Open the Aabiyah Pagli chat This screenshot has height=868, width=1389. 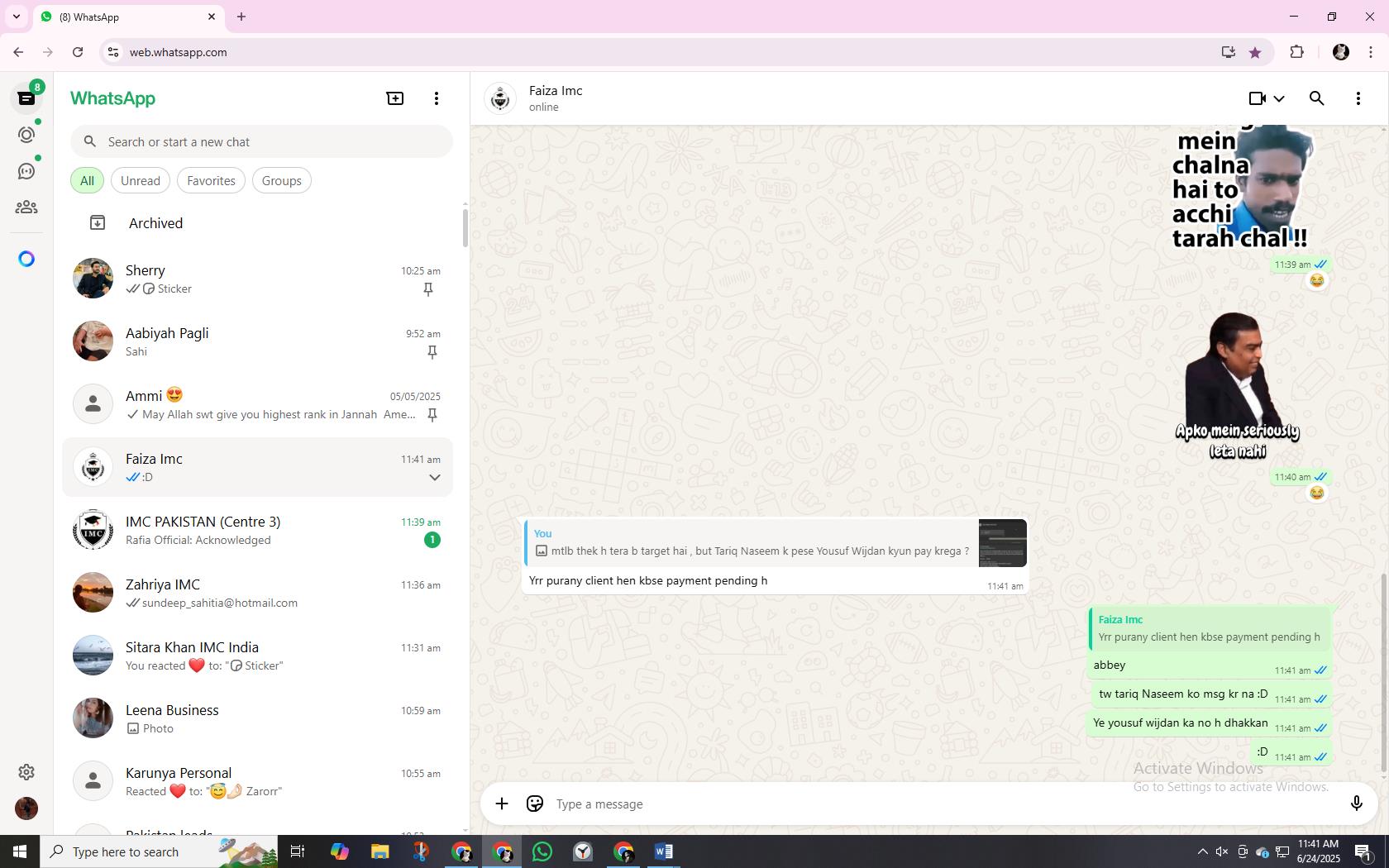[258, 342]
